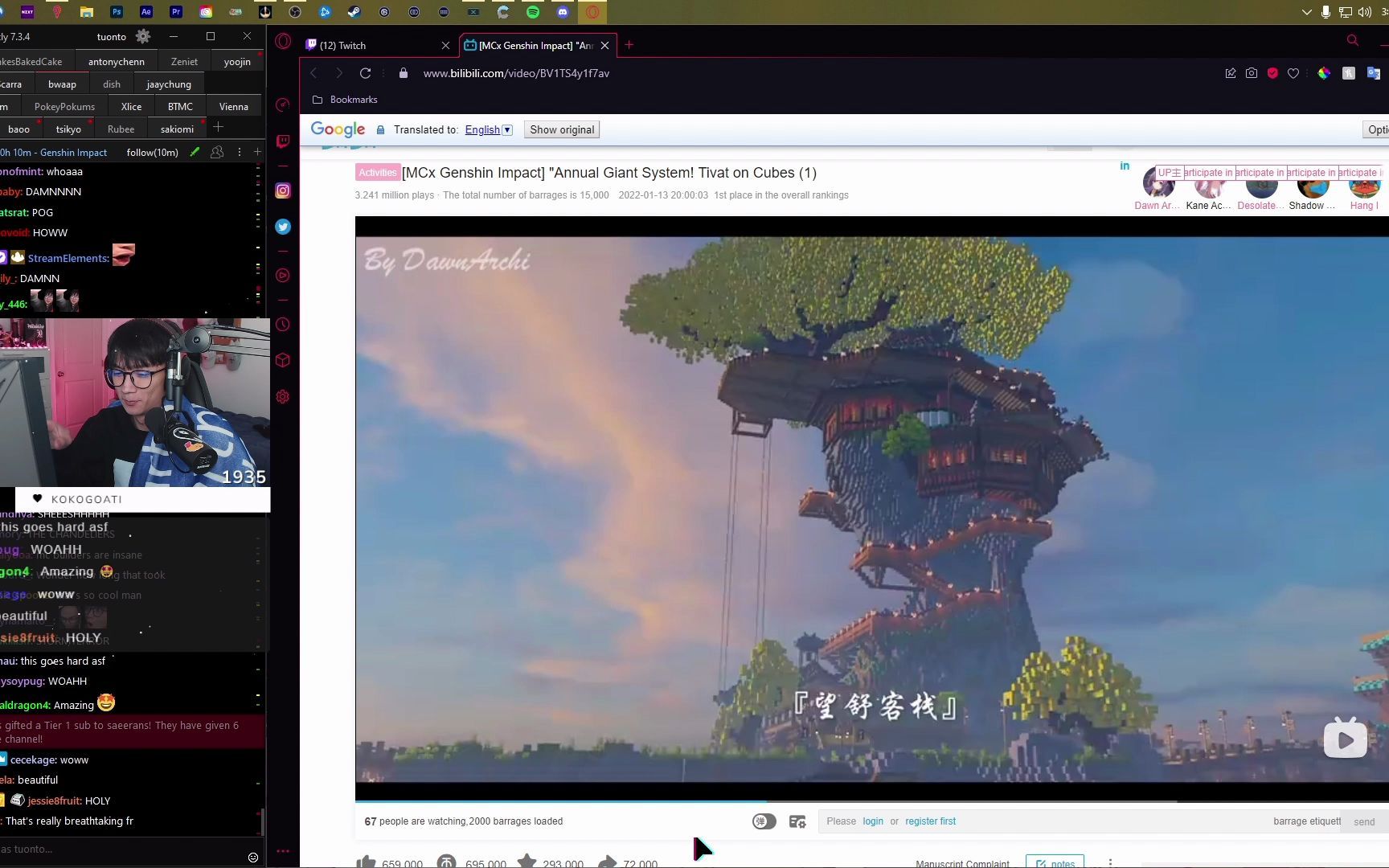Open a new browser tab with plus
This screenshot has width=1389, height=868.
[629, 45]
